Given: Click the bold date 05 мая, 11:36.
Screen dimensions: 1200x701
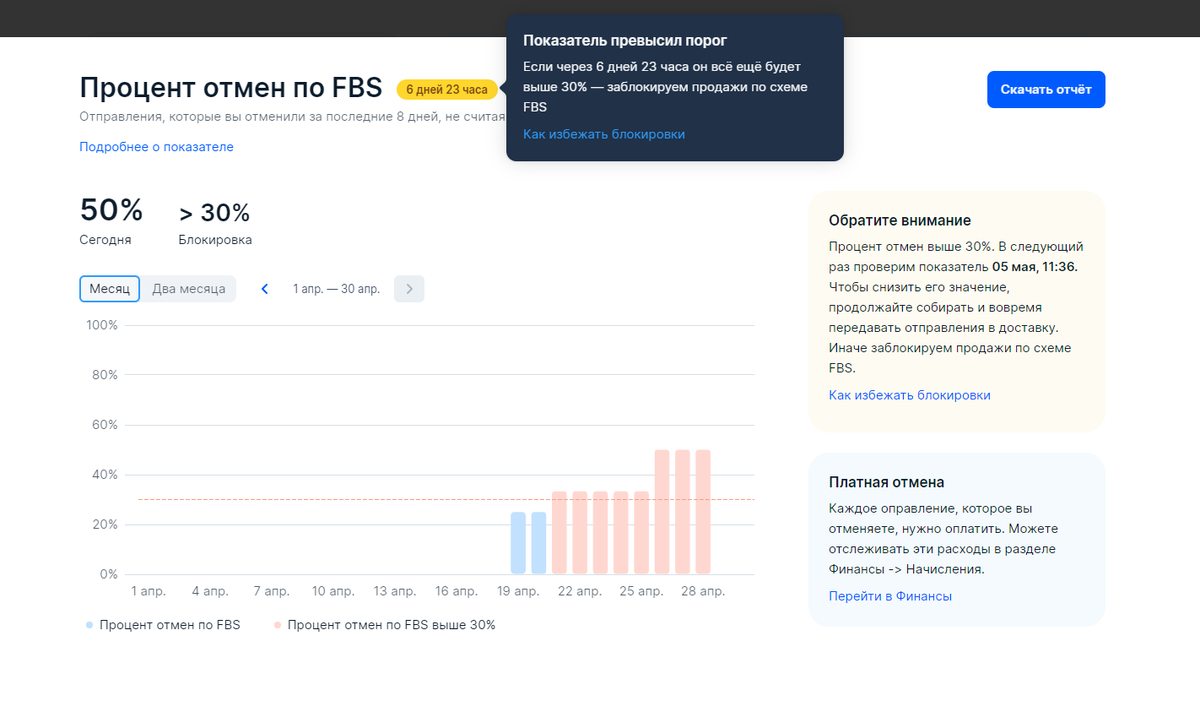Looking at the screenshot, I should coord(1035,267).
